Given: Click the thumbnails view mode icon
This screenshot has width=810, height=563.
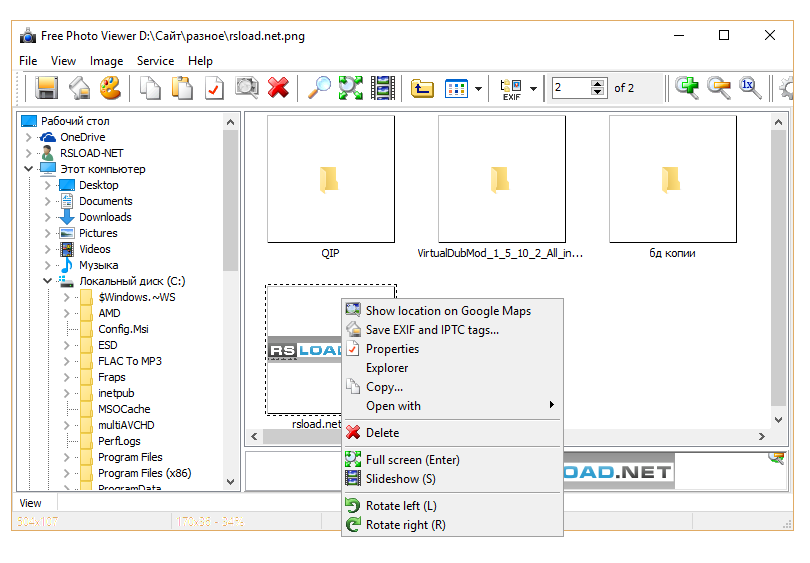Looking at the screenshot, I should [456, 88].
